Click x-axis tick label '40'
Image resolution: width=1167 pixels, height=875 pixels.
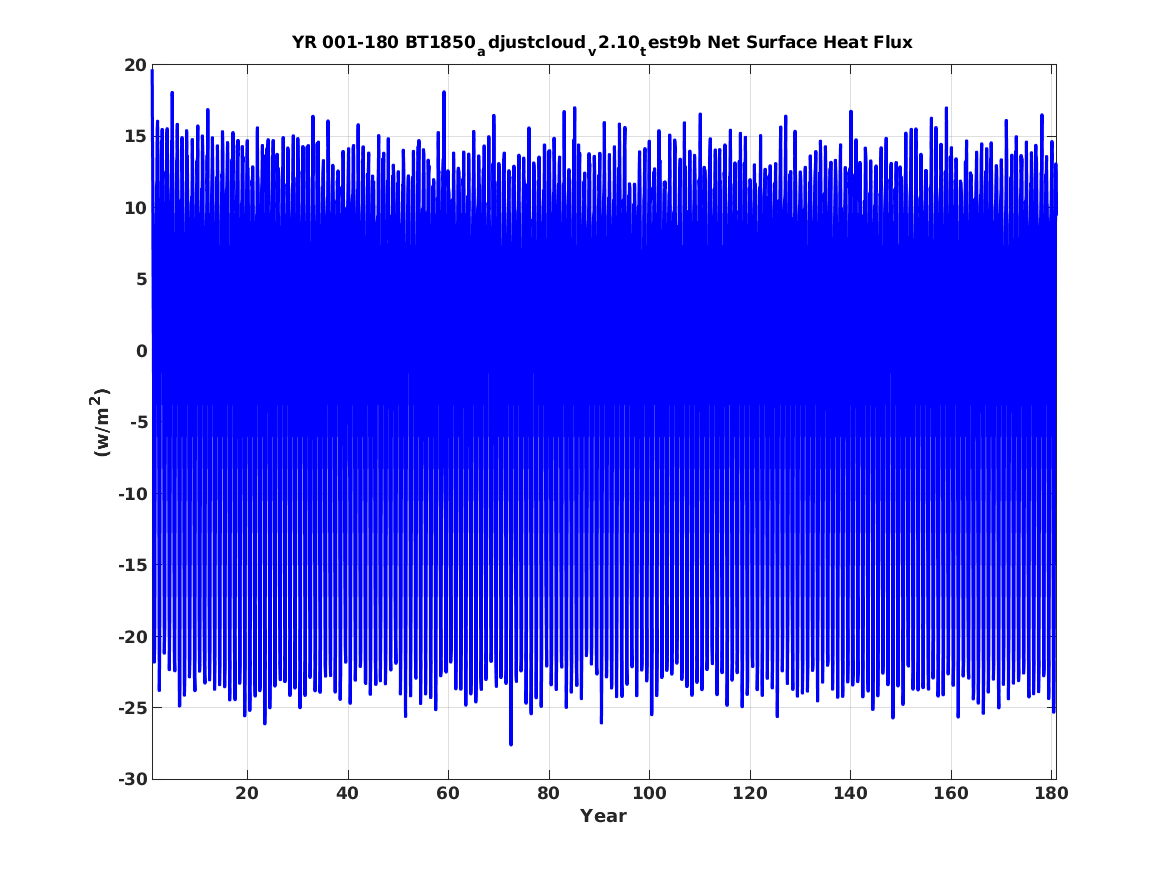pyautogui.click(x=348, y=794)
